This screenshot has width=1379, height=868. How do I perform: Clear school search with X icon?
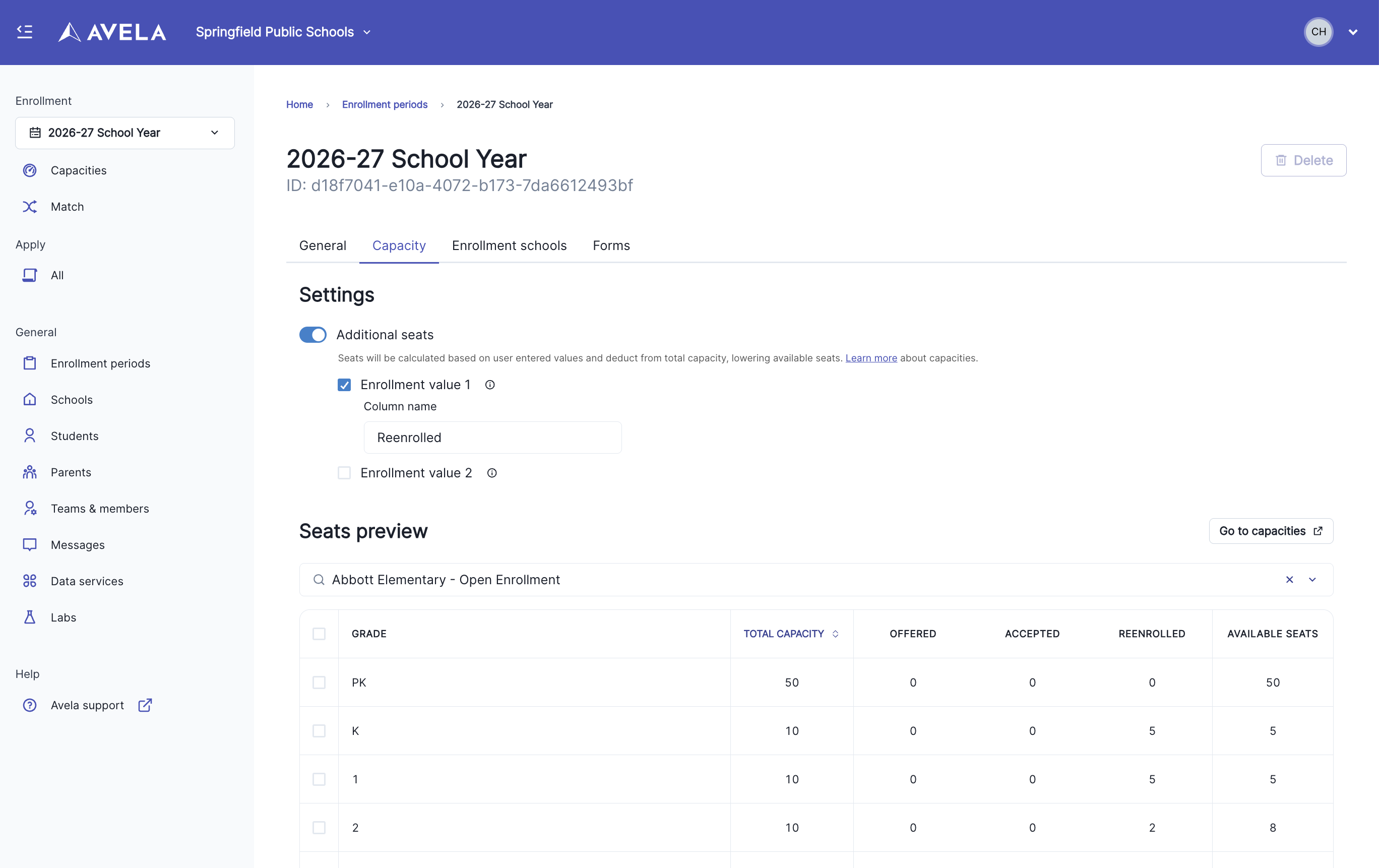pos(1289,580)
